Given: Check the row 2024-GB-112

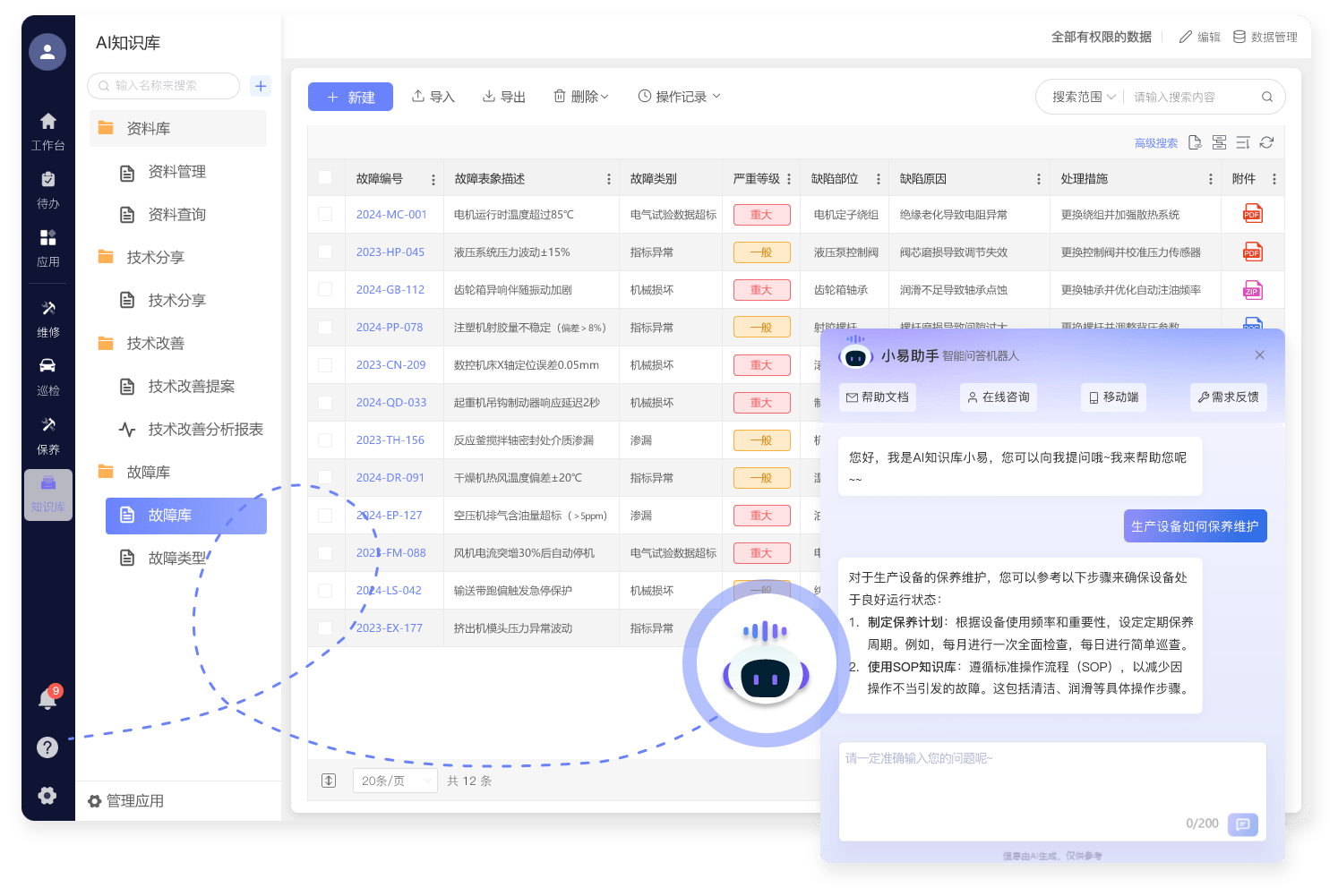Looking at the screenshot, I should click(x=325, y=289).
